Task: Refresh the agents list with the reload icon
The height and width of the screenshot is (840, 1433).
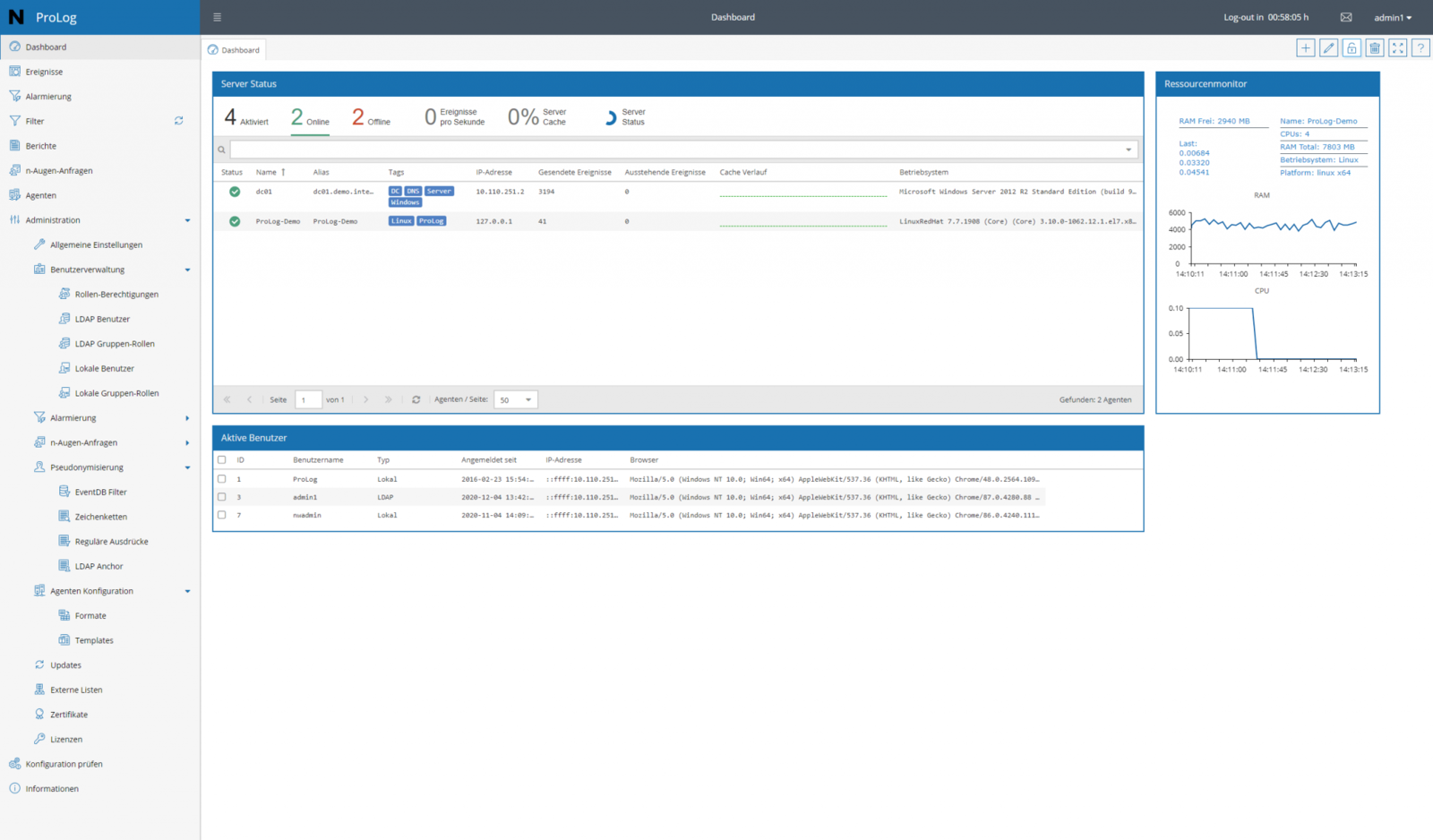Action: [416, 399]
